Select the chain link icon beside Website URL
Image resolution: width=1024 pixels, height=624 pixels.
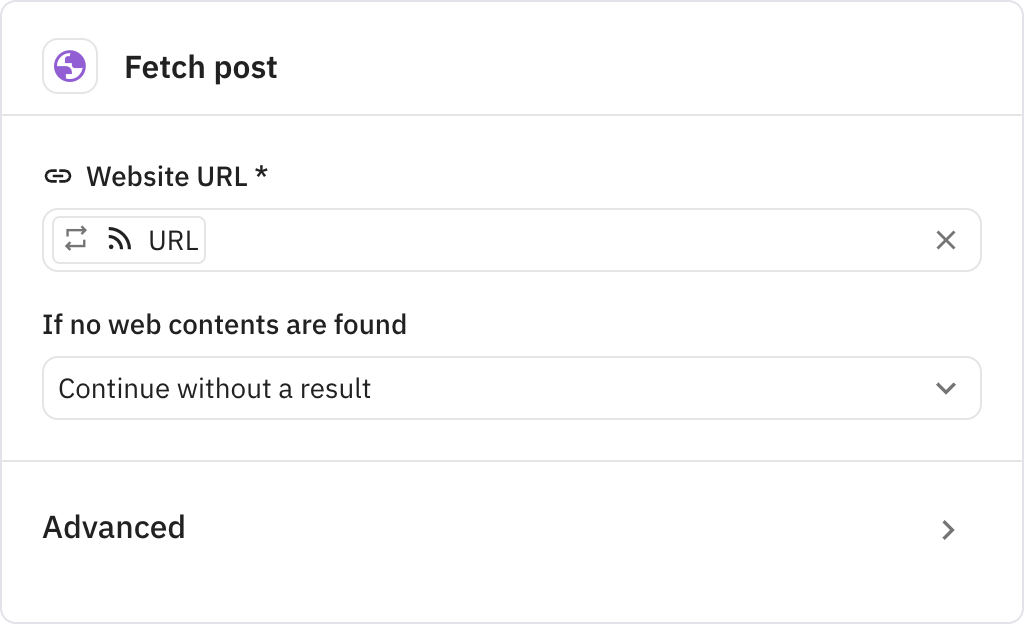[59, 175]
